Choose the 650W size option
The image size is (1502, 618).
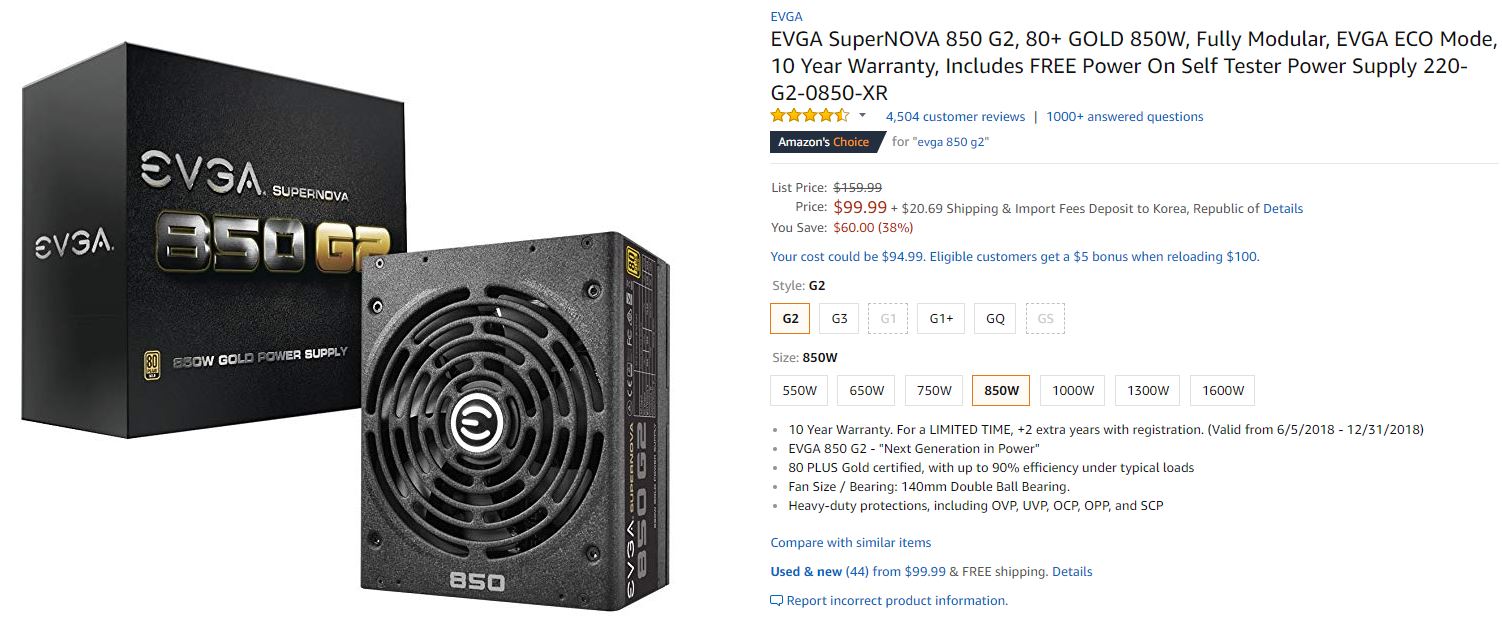click(866, 390)
